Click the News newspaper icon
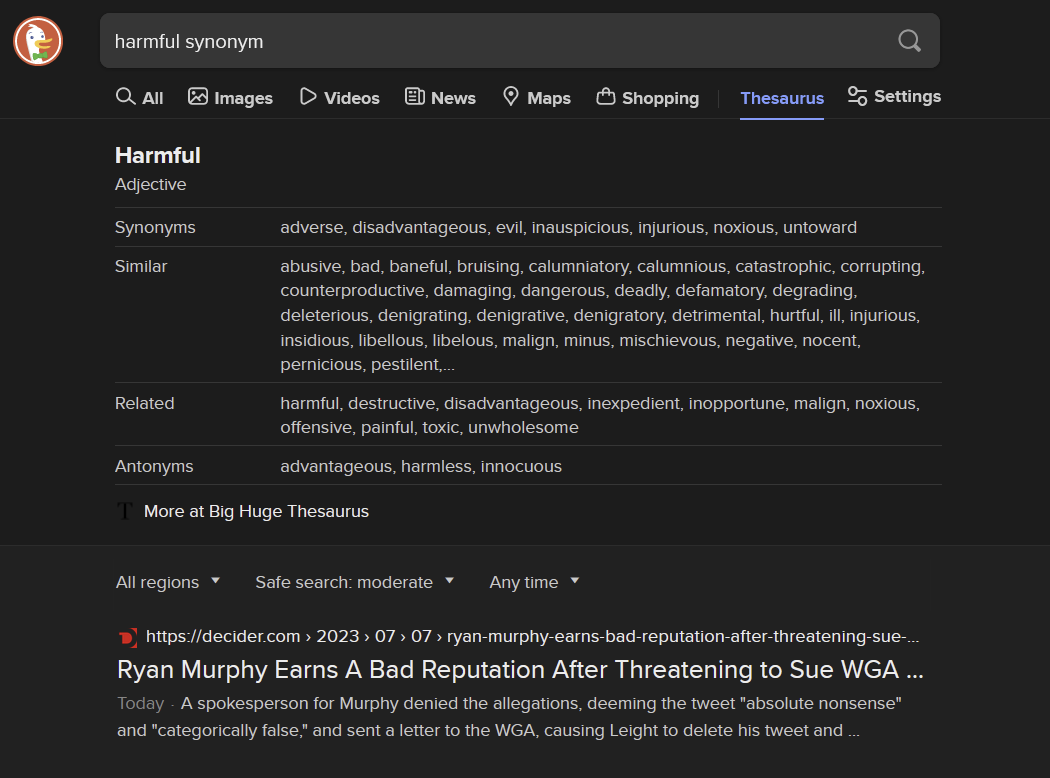The width and height of the screenshot is (1050, 778). [415, 97]
